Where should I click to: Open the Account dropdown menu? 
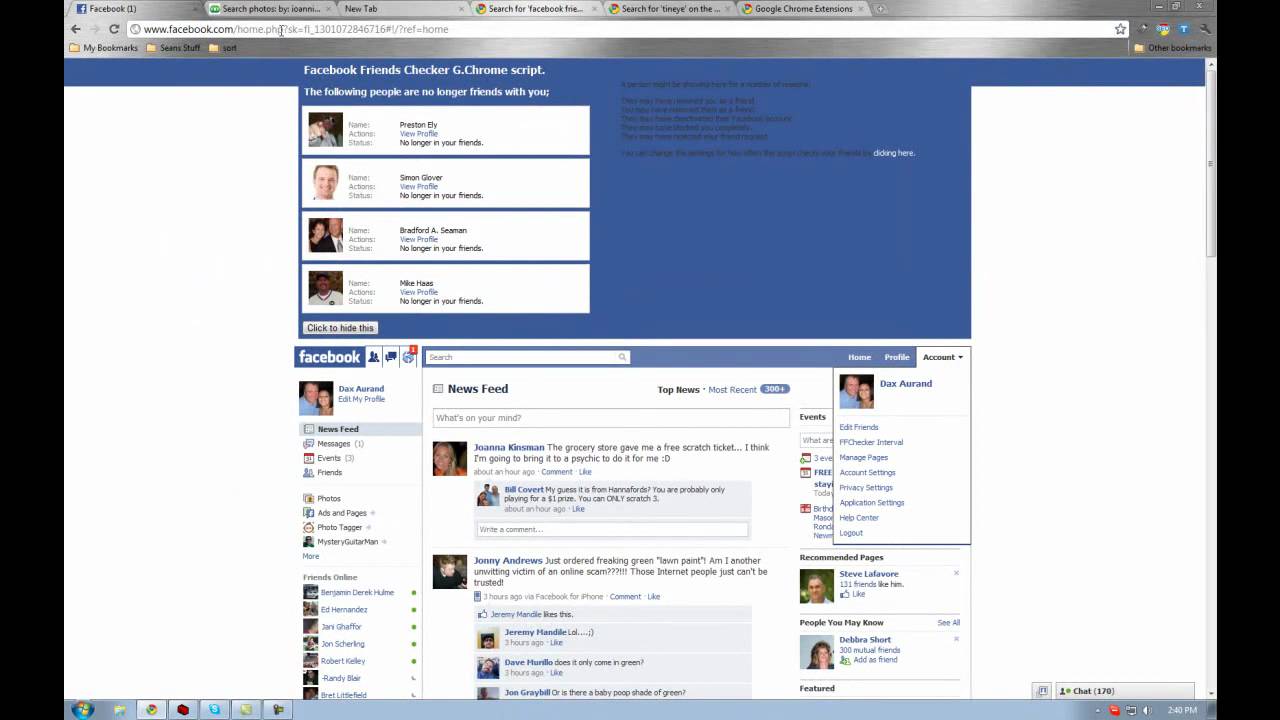pos(943,357)
